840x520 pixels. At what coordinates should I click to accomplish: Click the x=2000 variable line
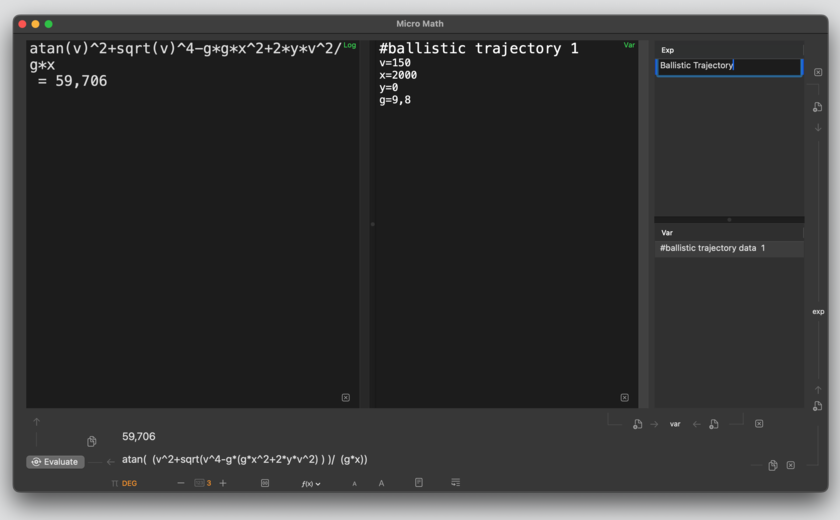(398, 75)
